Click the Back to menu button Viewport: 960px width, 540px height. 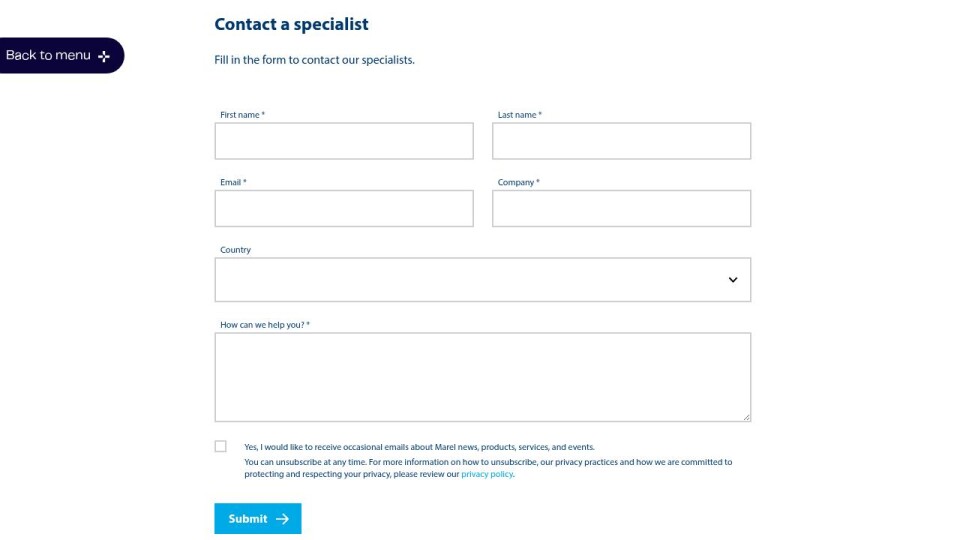(62, 56)
